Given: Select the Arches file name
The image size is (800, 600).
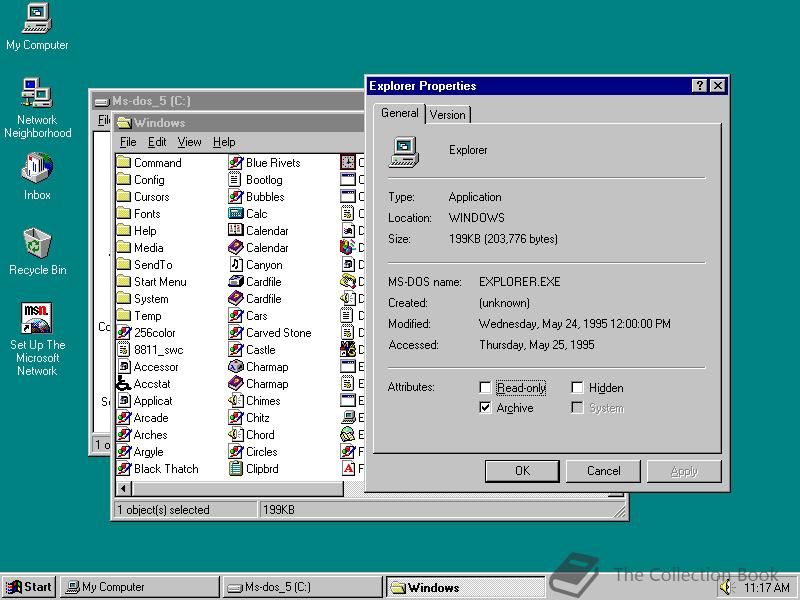Looking at the screenshot, I should [150, 435].
